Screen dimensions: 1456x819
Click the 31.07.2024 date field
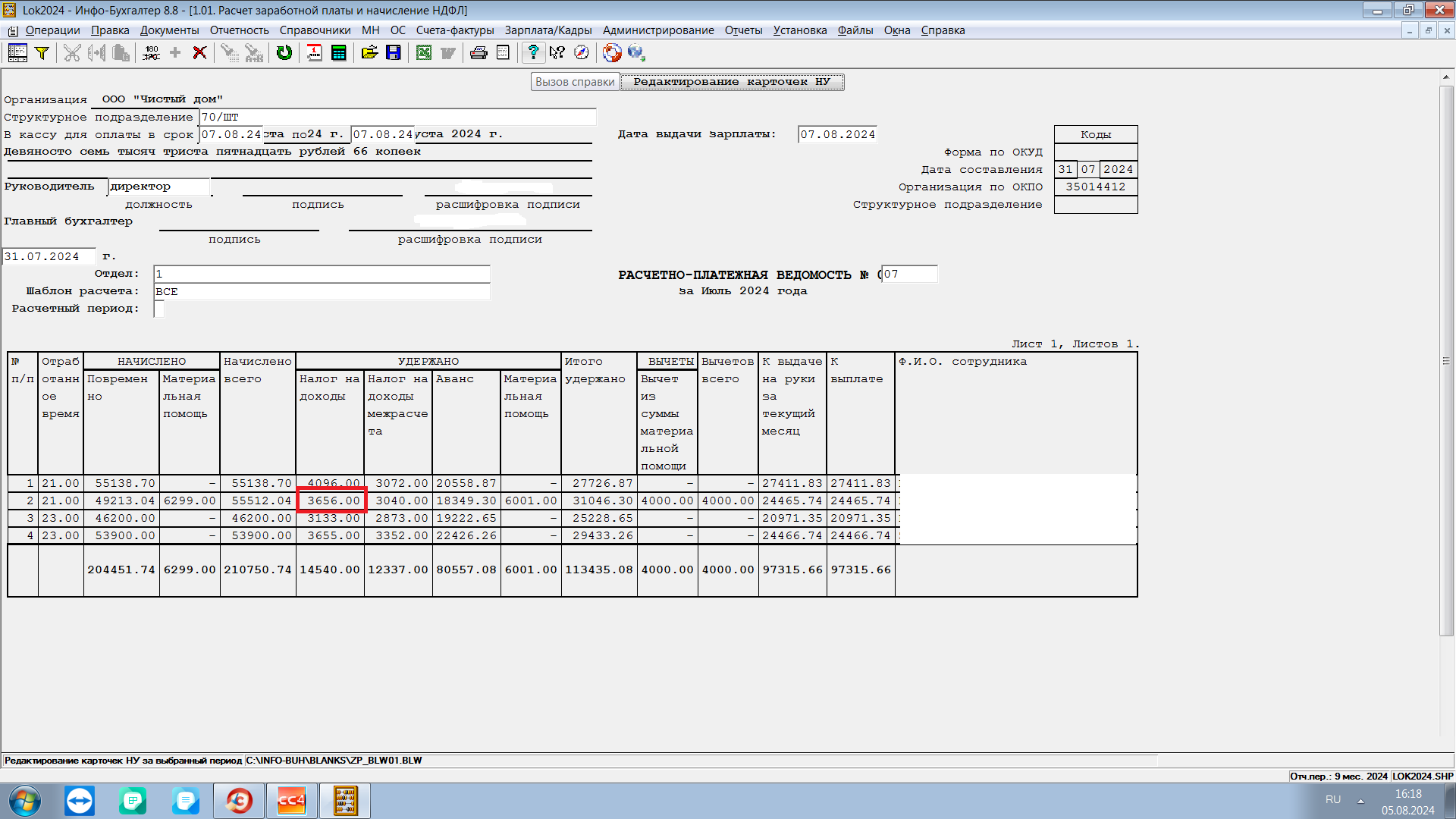pyautogui.click(x=49, y=256)
